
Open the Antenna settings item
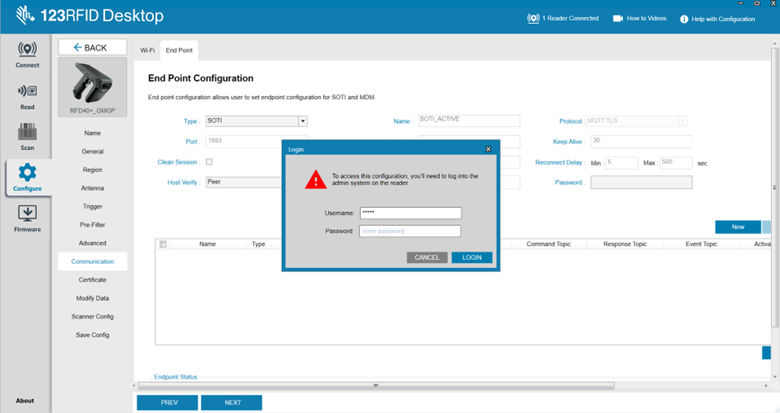tap(93, 188)
